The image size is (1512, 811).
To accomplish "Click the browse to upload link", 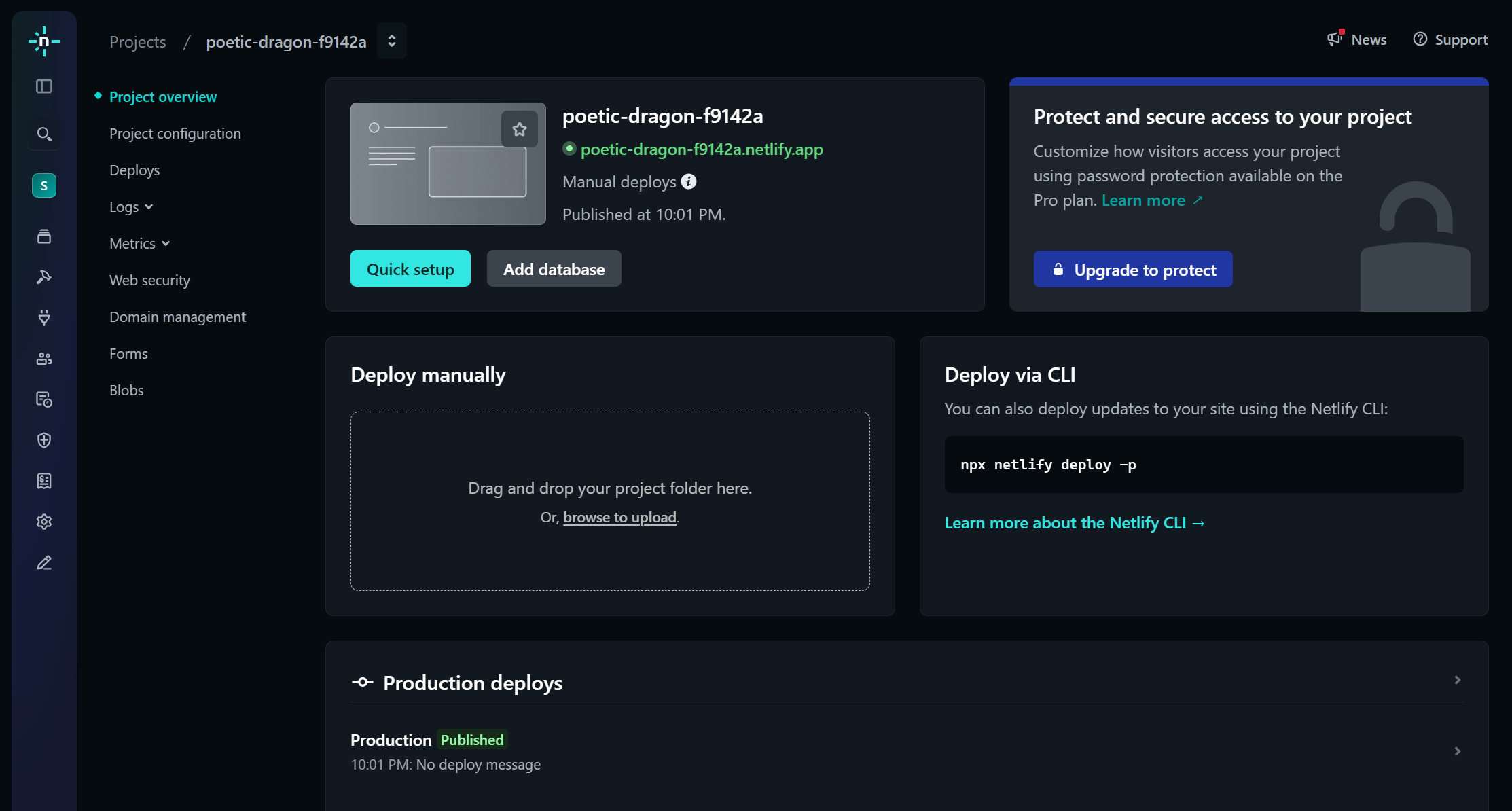I will pyautogui.click(x=619, y=517).
